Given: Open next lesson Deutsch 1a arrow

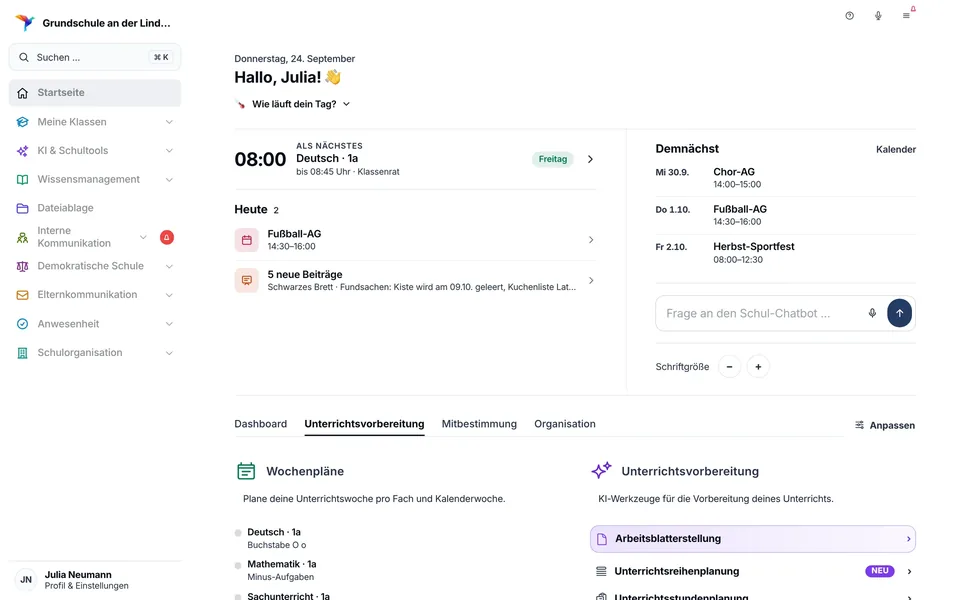Looking at the screenshot, I should click(x=590, y=159).
